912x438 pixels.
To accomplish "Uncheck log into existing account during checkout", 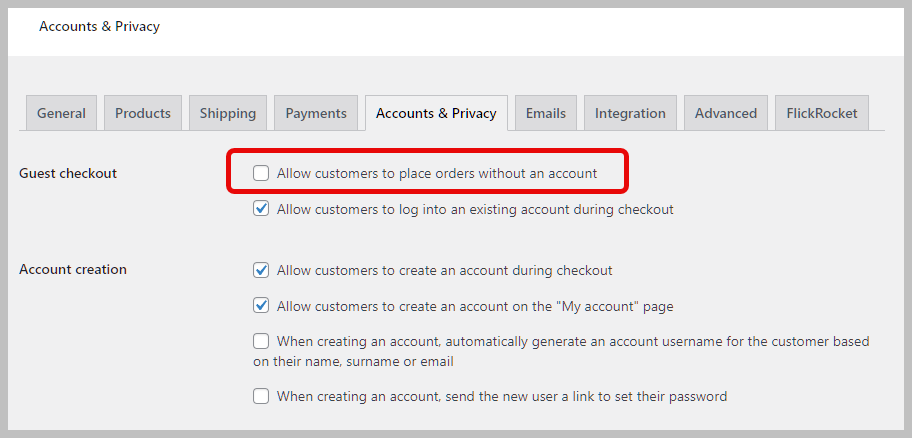I will (261, 210).
